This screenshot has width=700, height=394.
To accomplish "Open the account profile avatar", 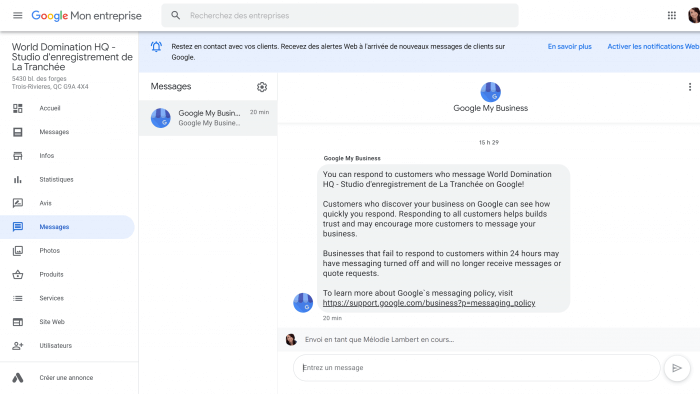I will 694,16.
